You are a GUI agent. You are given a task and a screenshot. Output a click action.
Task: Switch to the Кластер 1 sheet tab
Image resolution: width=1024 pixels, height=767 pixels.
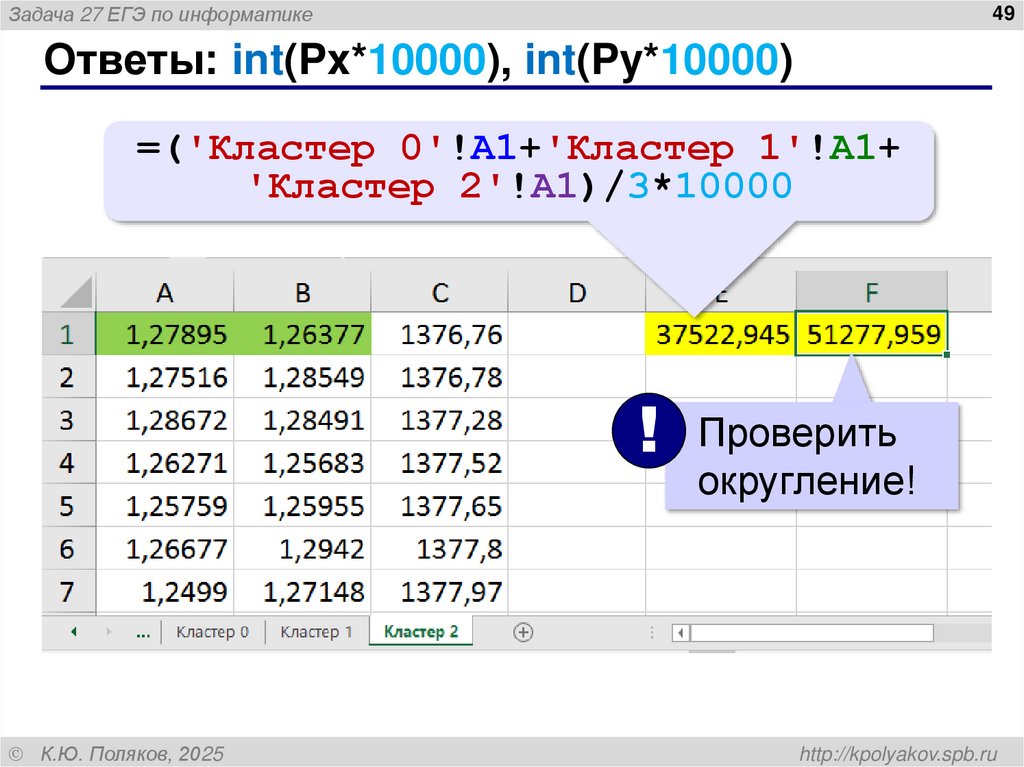click(x=318, y=632)
